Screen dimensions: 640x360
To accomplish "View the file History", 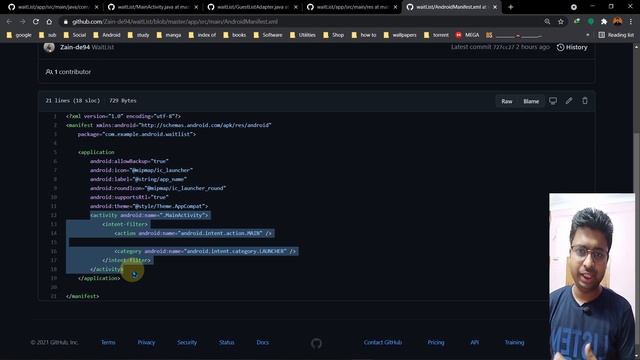I will (x=572, y=47).
